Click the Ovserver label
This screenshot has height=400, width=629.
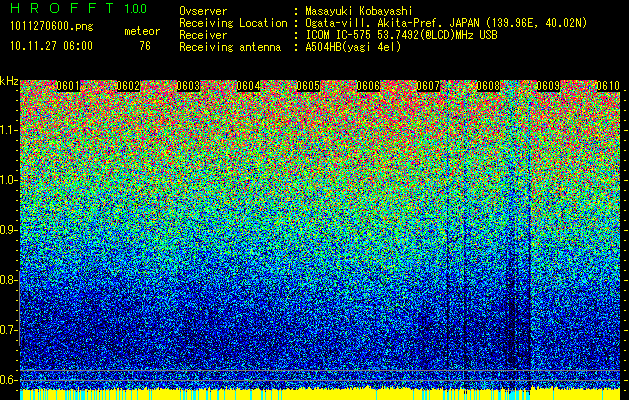click(203, 11)
